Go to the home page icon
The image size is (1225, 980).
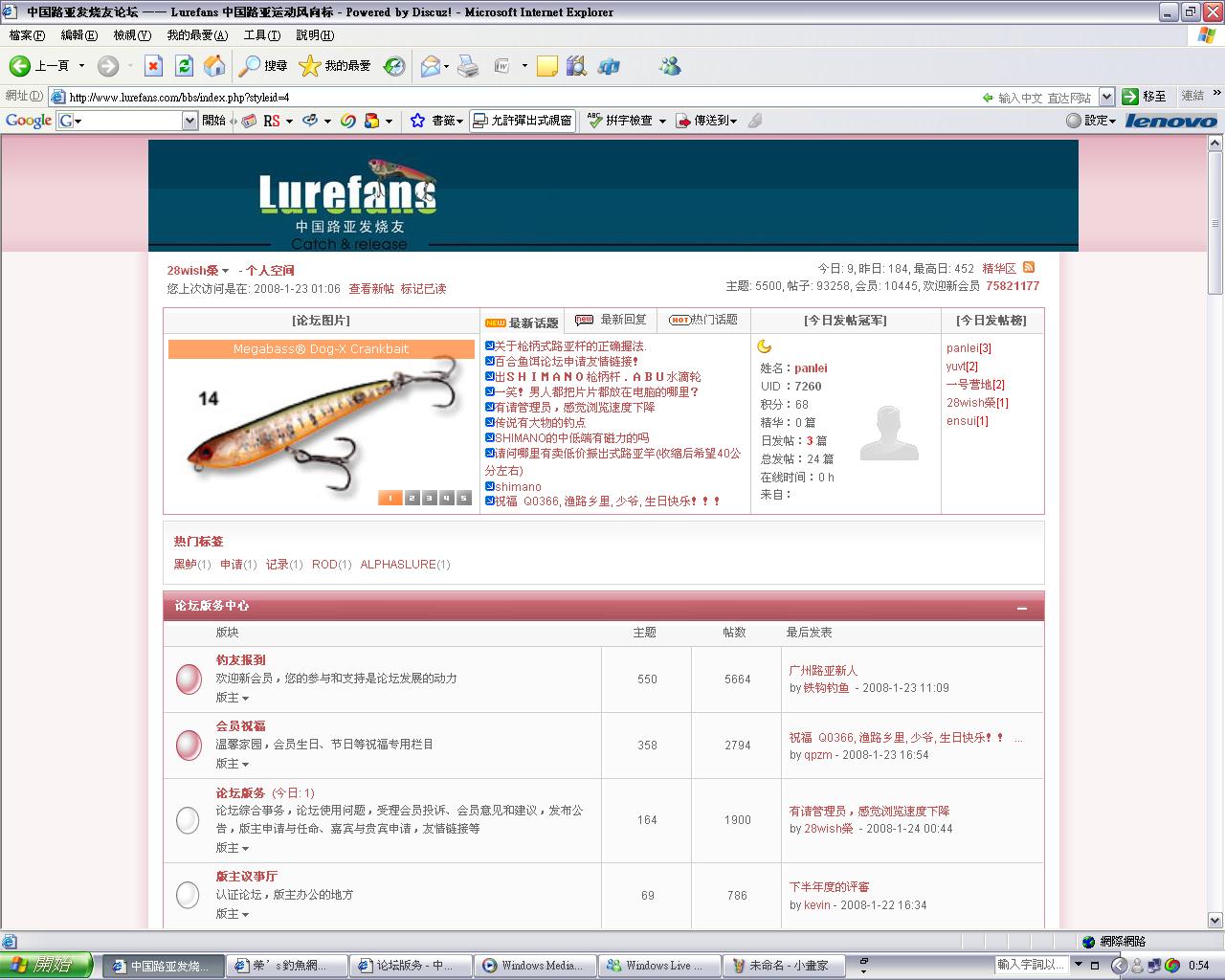(x=215, y=66)
